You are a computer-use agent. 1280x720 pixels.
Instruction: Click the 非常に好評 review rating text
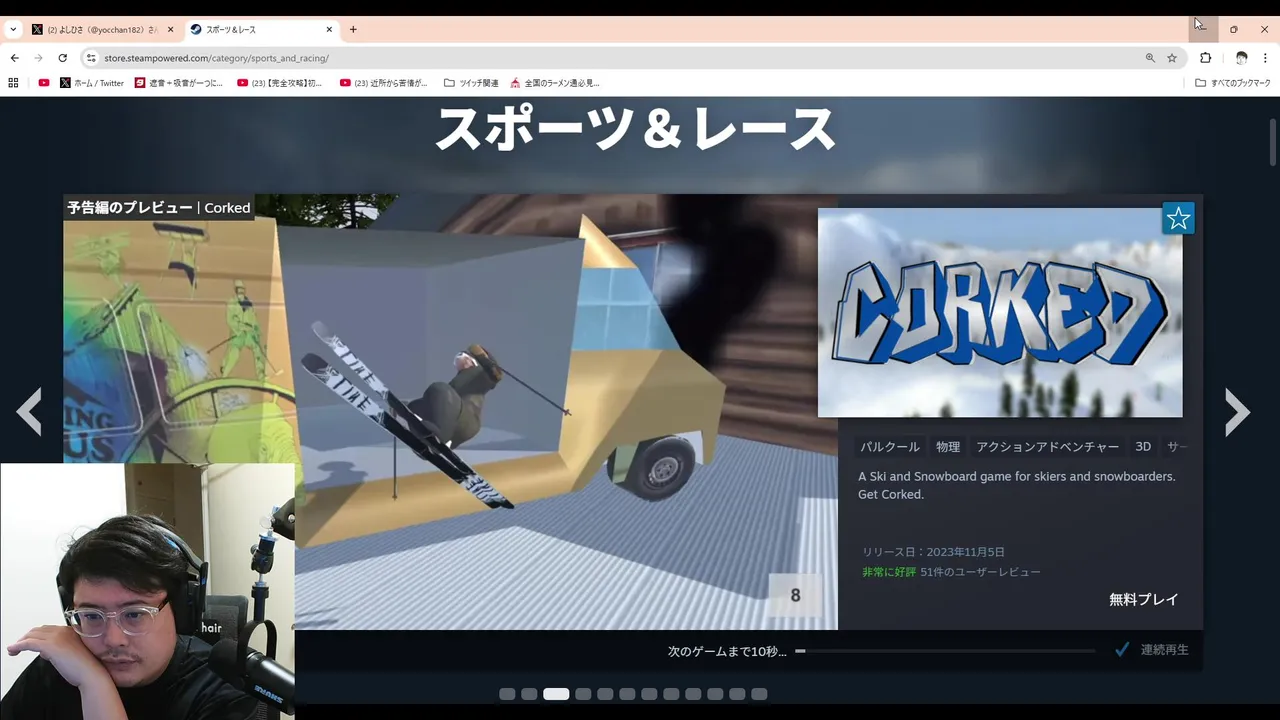click(889, 572)
